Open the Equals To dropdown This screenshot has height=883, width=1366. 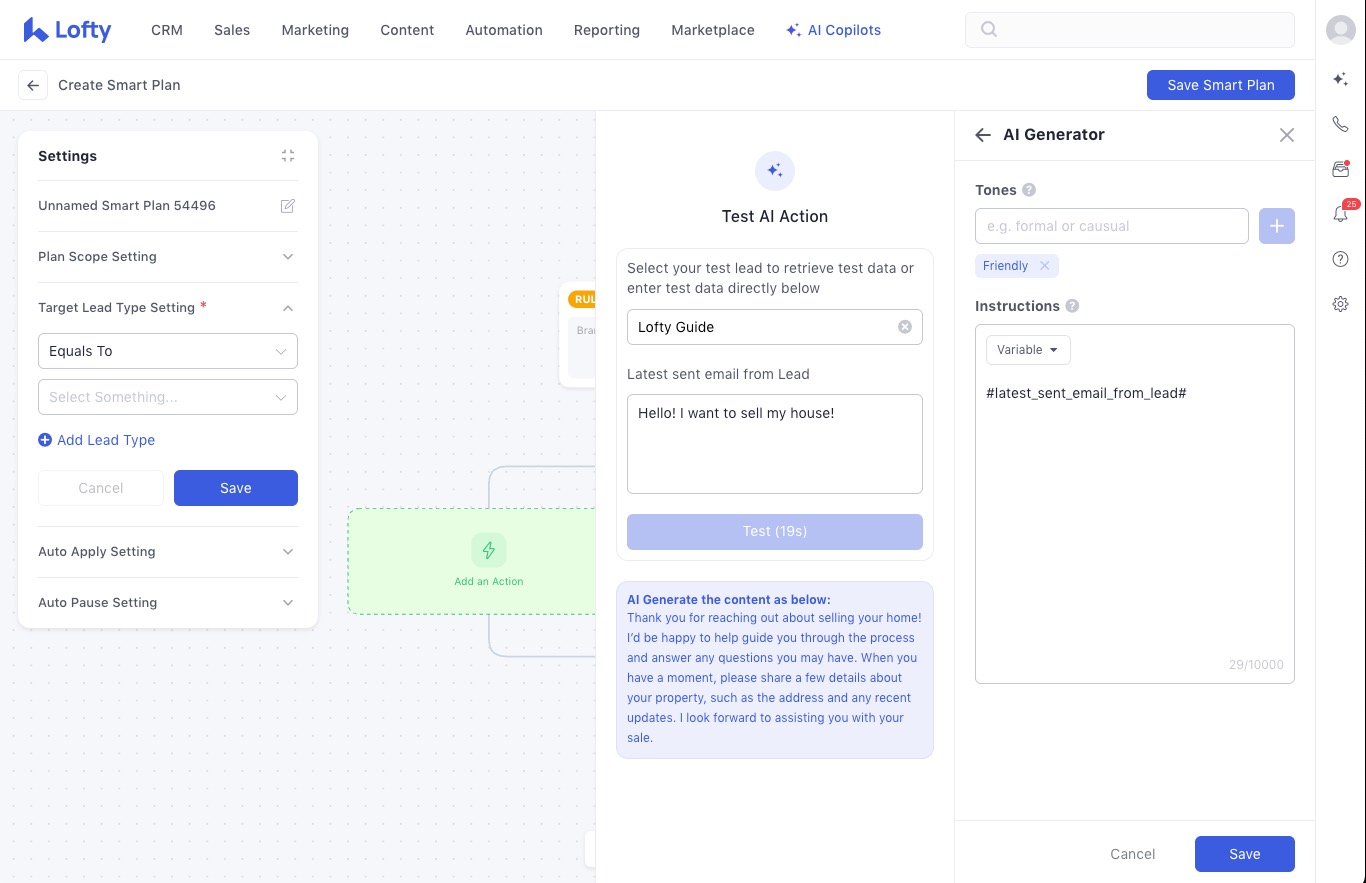(167, 351)
